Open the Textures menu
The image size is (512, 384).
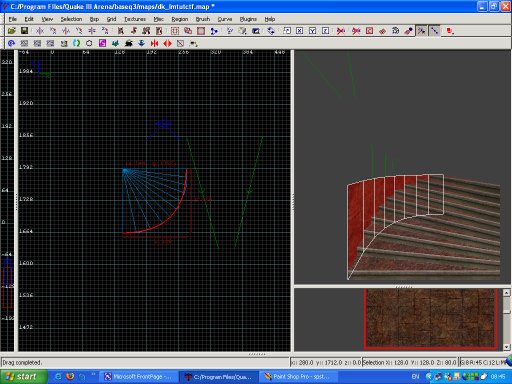click(x=135, y=19)
